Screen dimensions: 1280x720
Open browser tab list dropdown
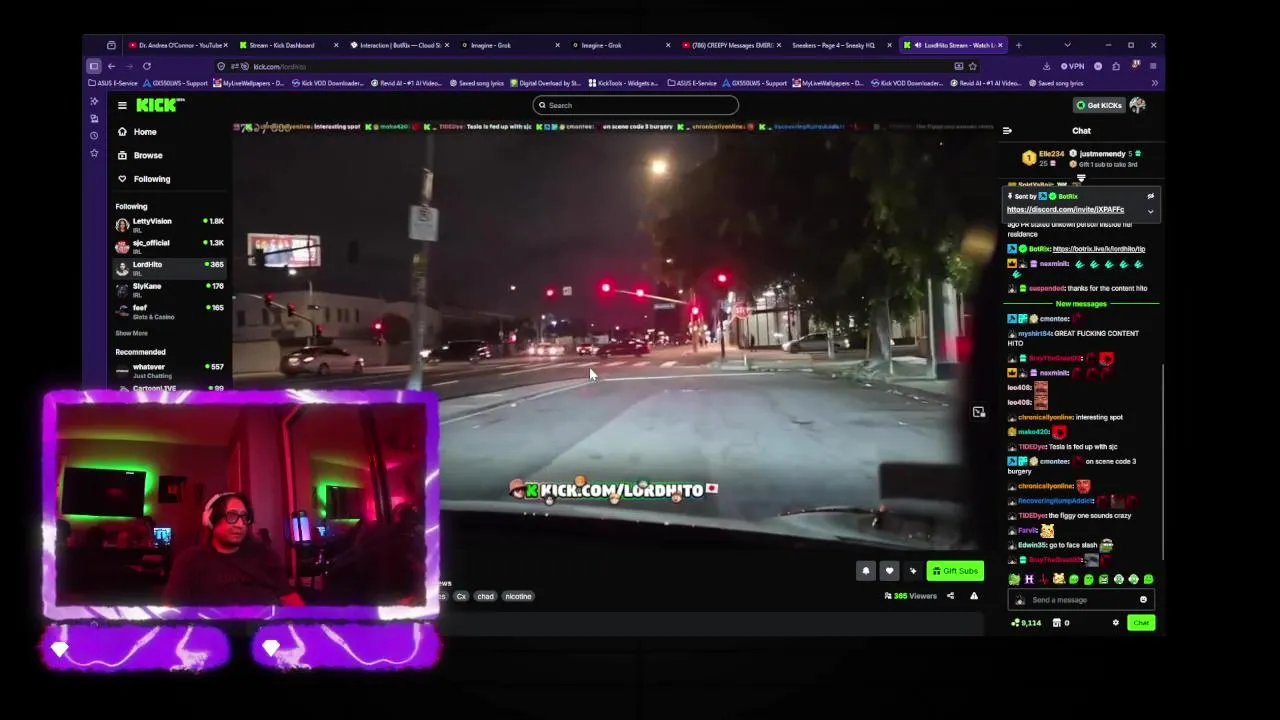pyautogui.click(x=1067, y=45)
